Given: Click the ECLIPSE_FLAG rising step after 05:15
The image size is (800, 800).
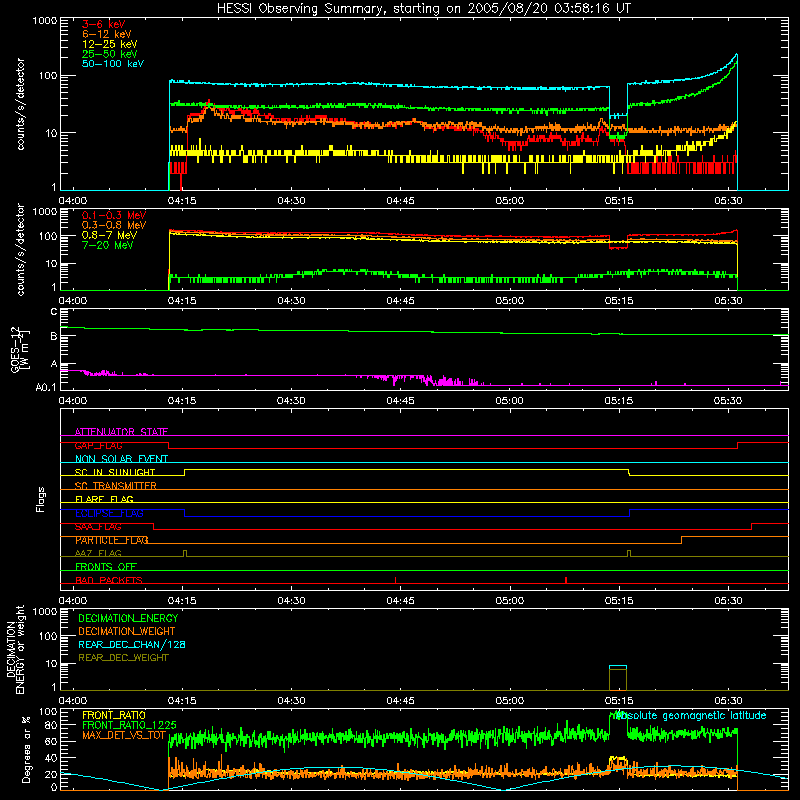Looking at the screenshot, I should click(630, 513).
